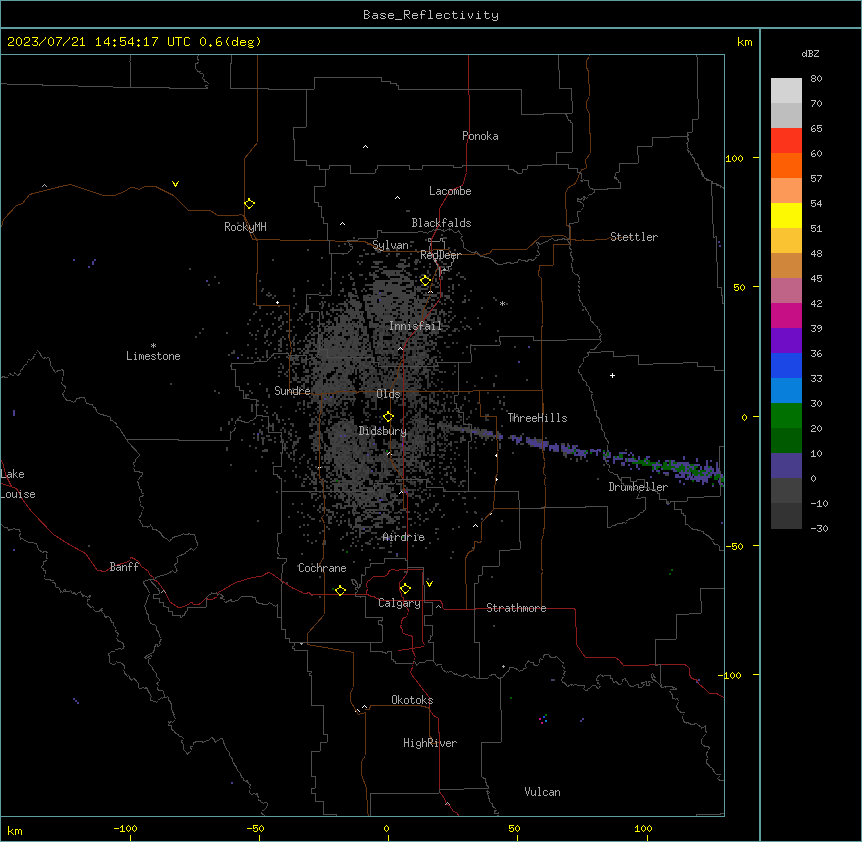862x842 pixels.
Task: Click the Cochrane label
Action: point(322,568)
